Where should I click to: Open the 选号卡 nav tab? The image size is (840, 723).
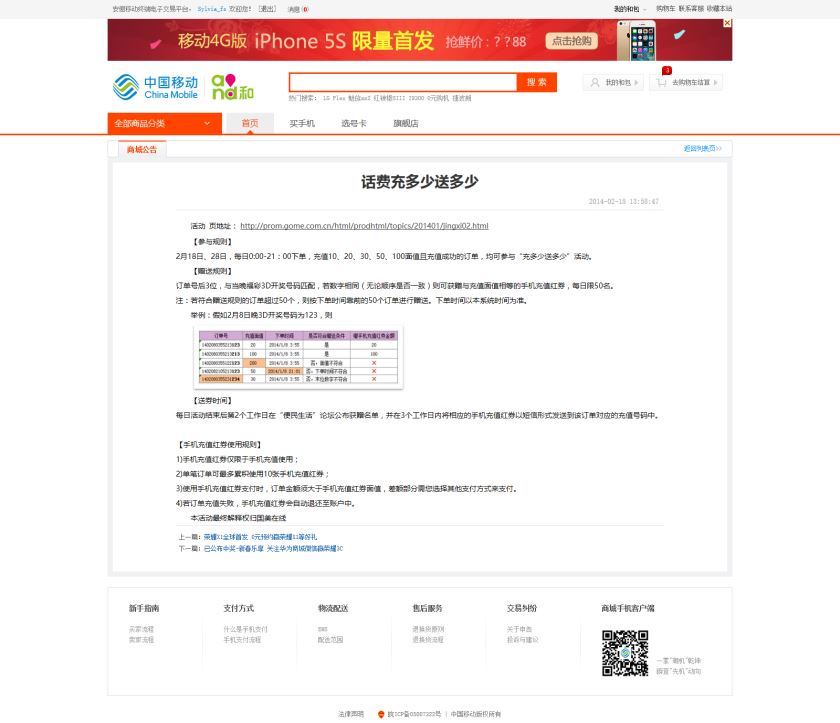point(354,123)
